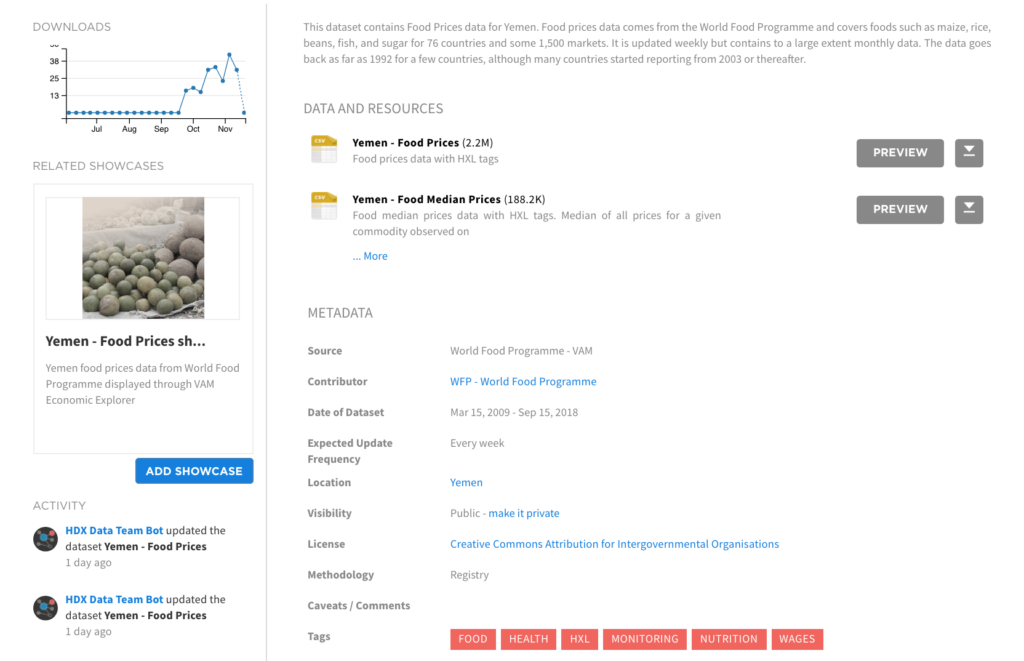Click the peak point in downloads chart
This screenshot has height=661, width=1024.
click(229, 54)
